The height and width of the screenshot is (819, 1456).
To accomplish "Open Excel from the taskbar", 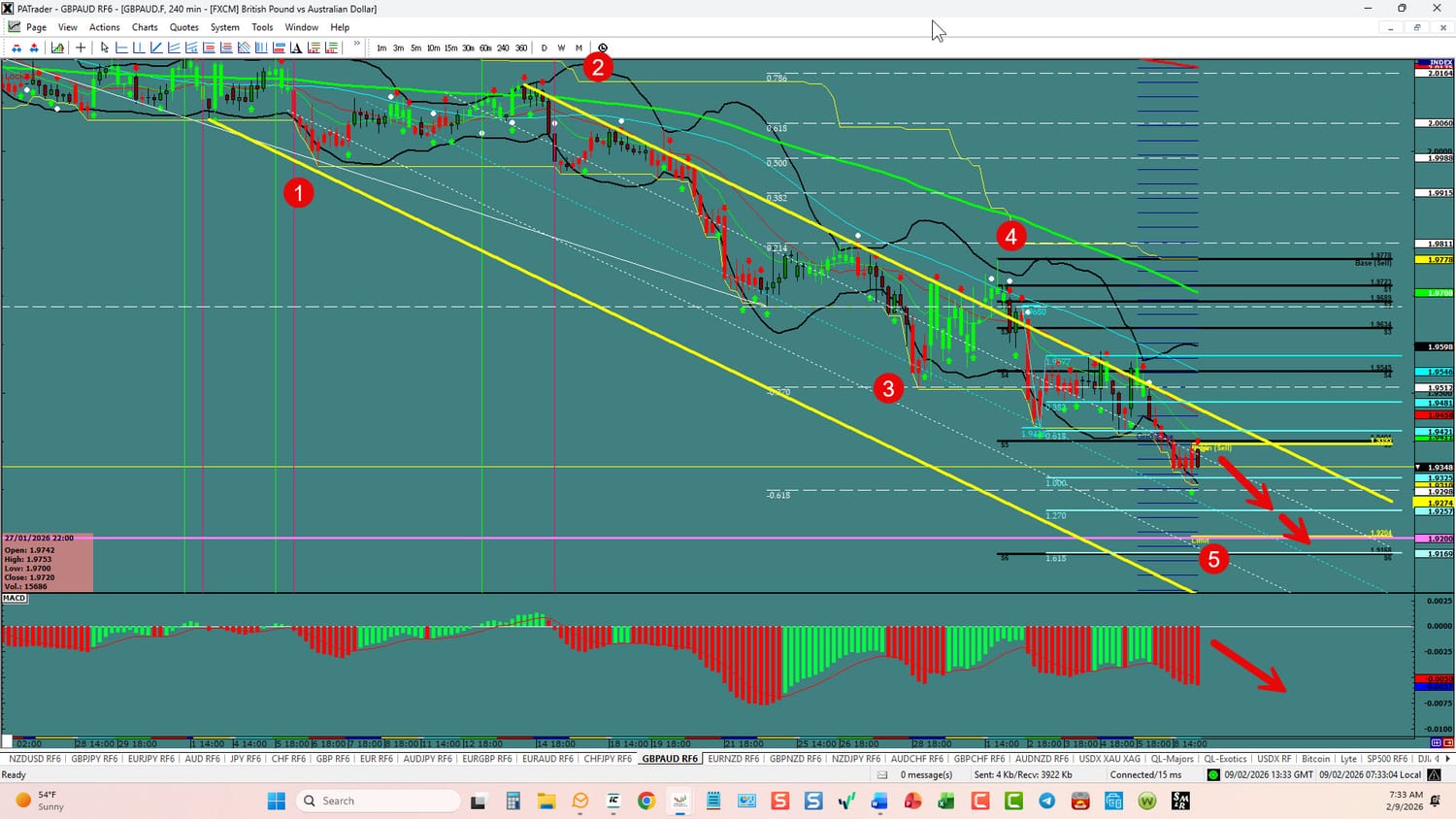I will [946, 801].
